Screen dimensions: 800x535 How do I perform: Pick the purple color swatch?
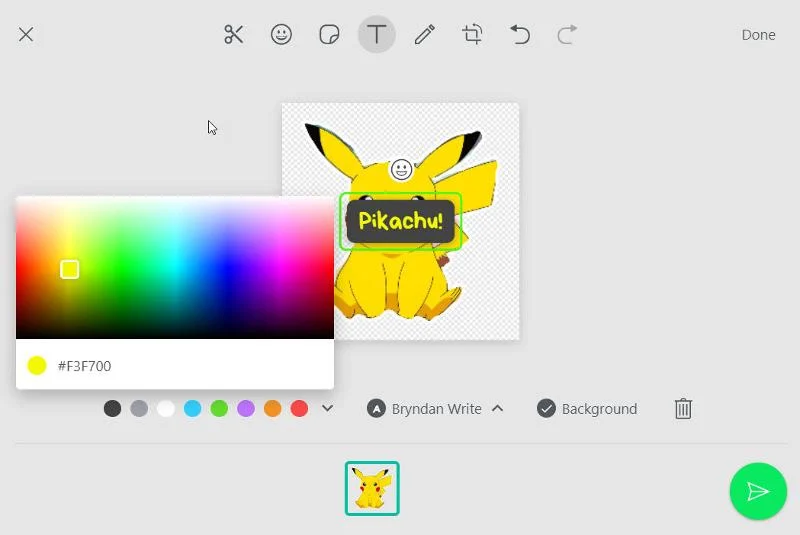pyautogui.click(x=246, y=409)
